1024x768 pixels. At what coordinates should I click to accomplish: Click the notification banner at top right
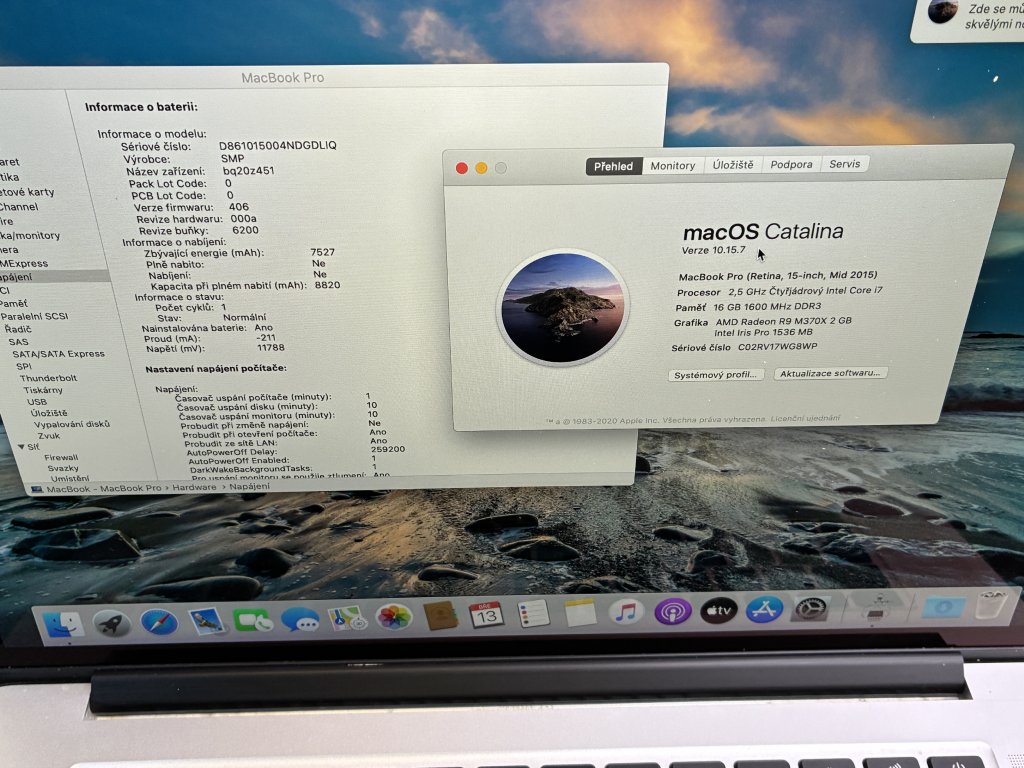967,20
